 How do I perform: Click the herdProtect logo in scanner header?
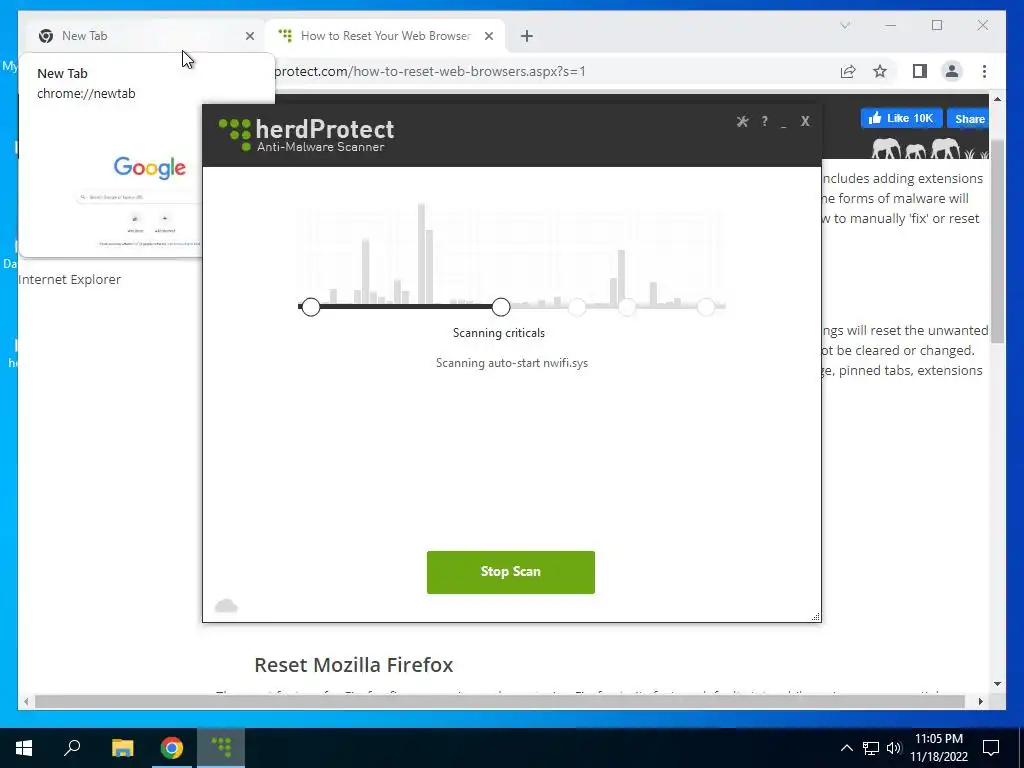coord(306,135)
